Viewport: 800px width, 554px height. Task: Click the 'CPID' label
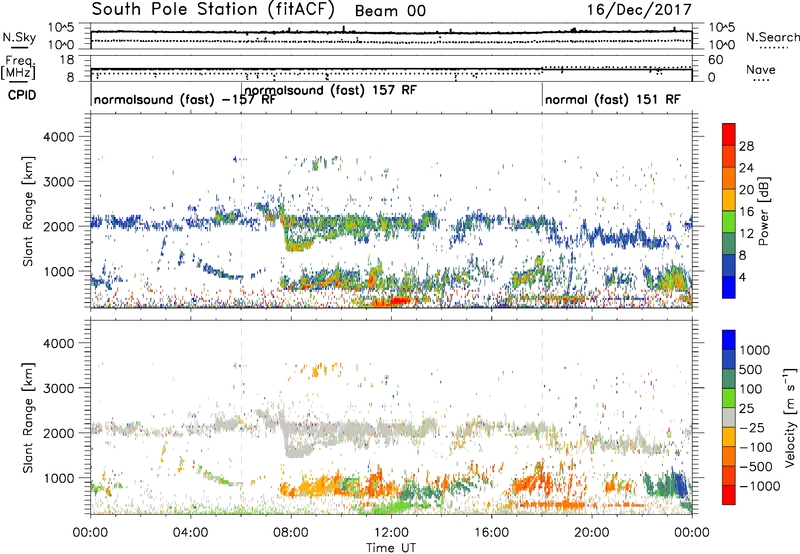pos(22,95)
